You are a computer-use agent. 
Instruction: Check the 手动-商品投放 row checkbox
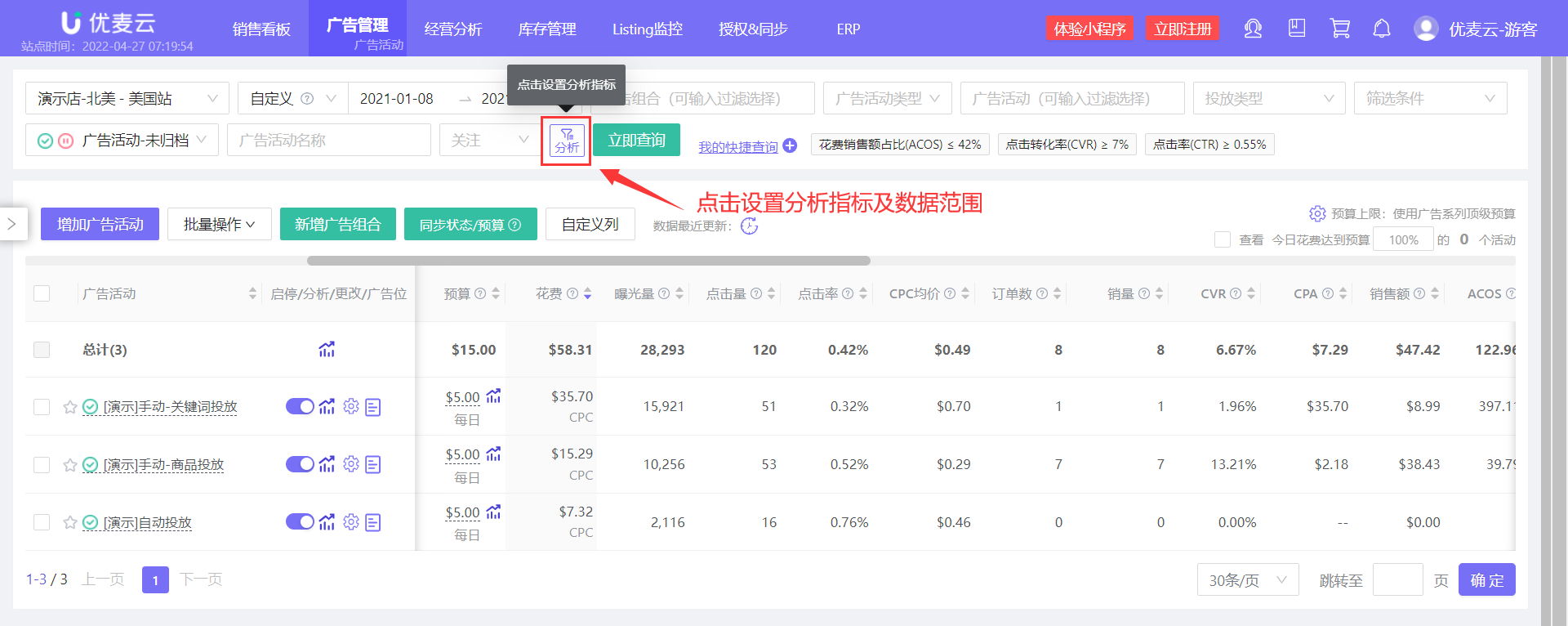tap(42, 465)
